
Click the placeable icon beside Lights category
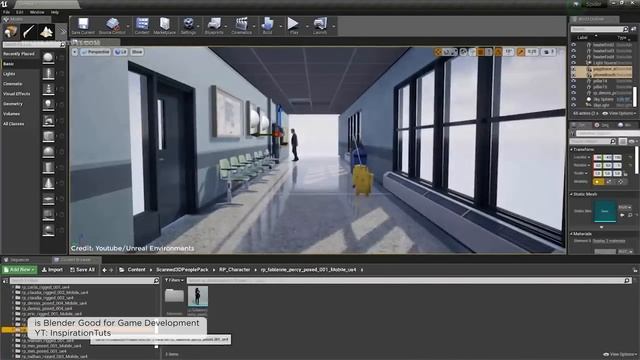(x=48, y=74)
